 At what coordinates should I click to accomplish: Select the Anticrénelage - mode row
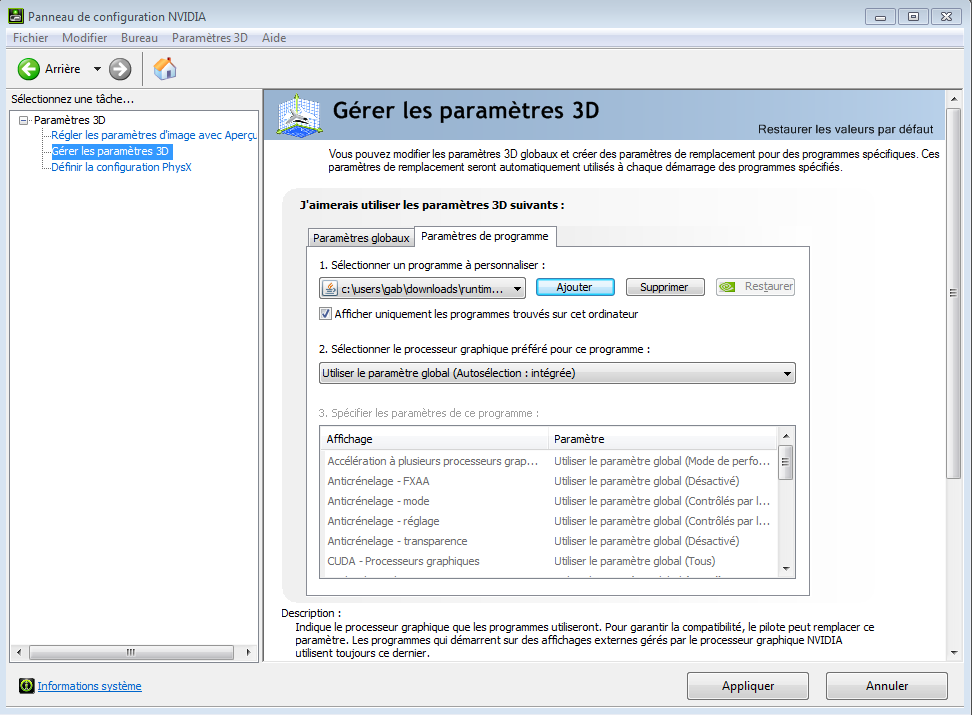pyautogui.click(x=549, y=501)
